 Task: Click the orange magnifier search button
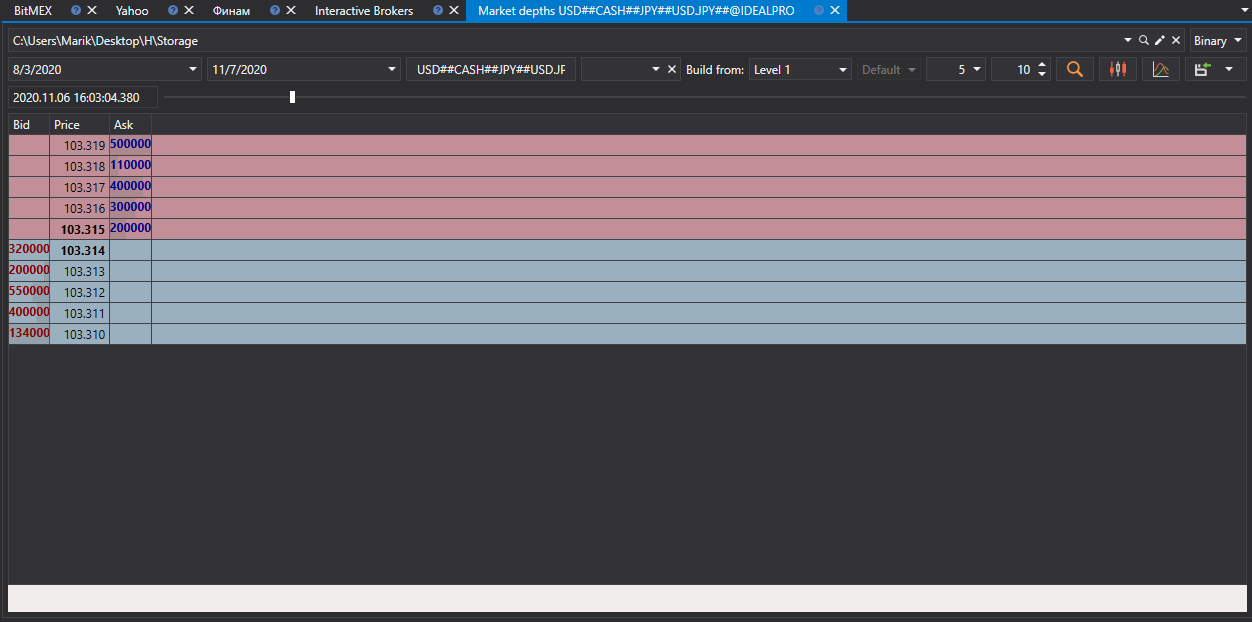pos(1075,70)
